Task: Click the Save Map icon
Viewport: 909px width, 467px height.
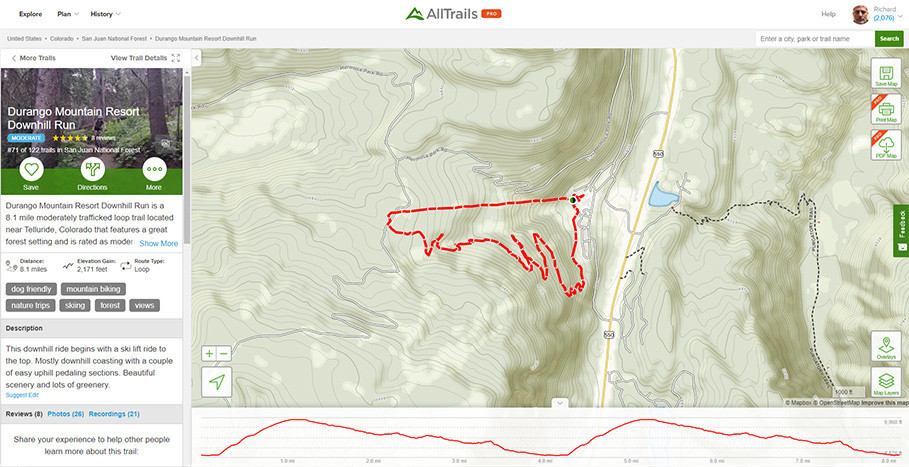Action: pyautogui.click(x=886, y=74)
